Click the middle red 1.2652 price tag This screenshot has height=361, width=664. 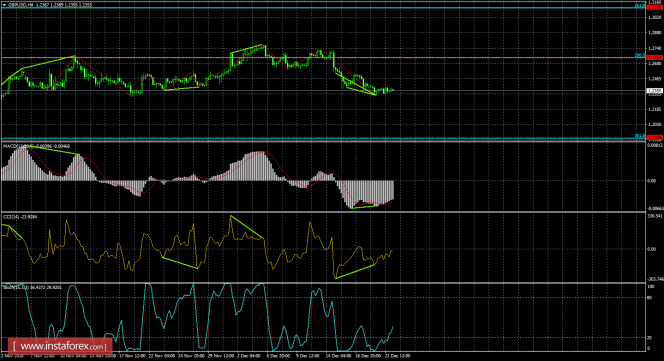655,57
